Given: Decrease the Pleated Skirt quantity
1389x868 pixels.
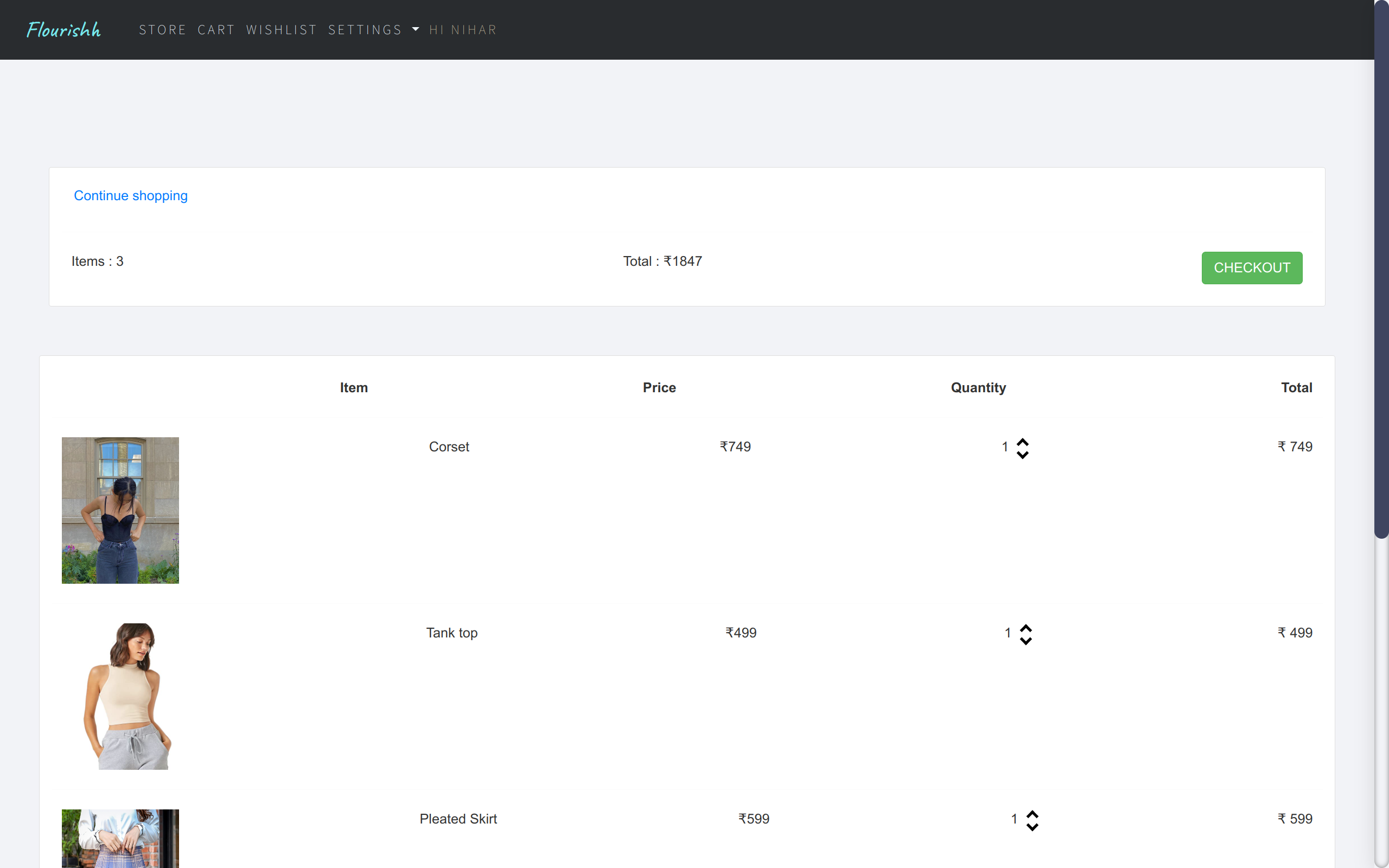Looking at the screenshot, I should tap(1031, 827).
